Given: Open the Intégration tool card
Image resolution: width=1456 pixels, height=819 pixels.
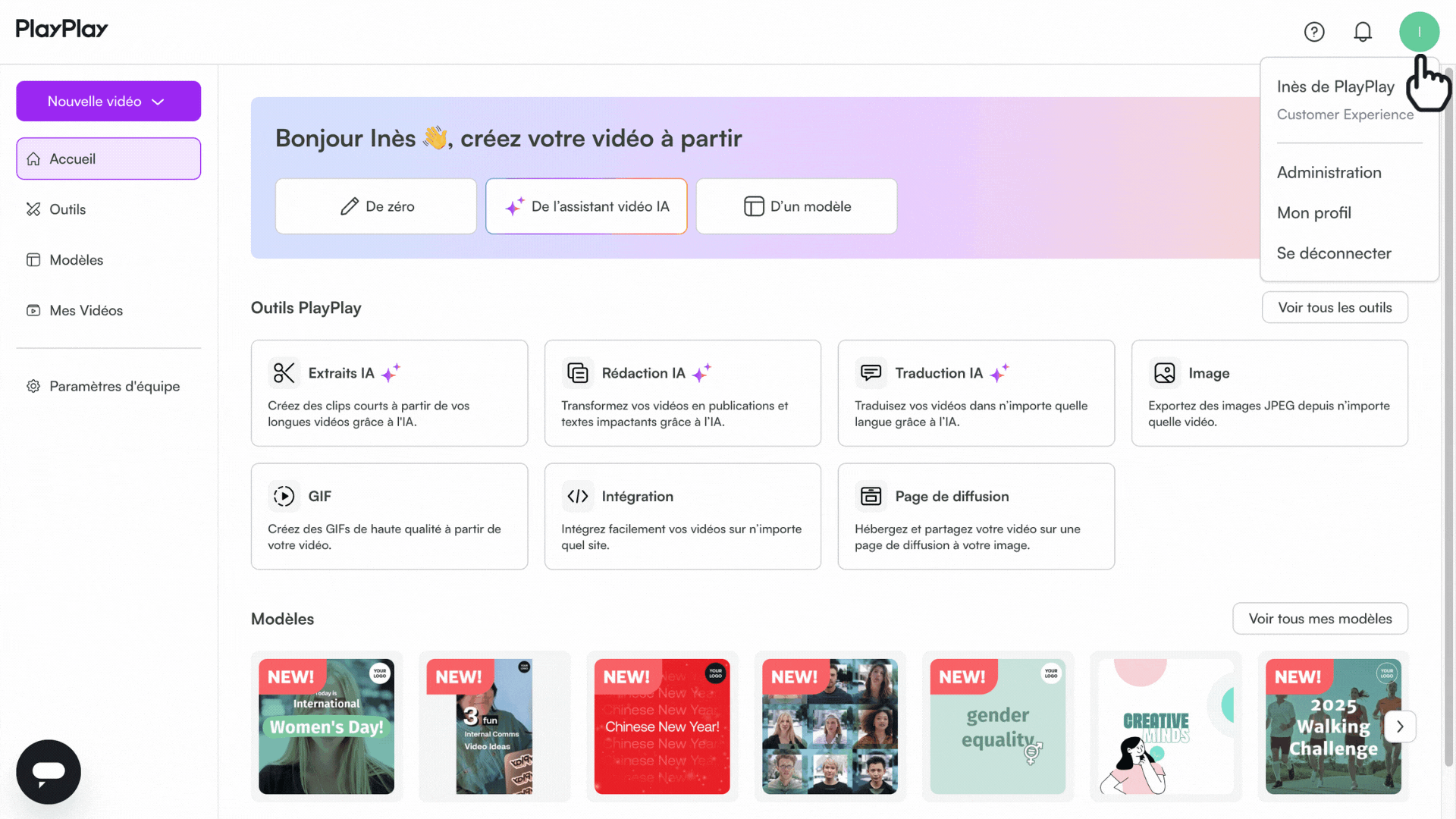Looking at the screenshot, I should tap(682, 516).
